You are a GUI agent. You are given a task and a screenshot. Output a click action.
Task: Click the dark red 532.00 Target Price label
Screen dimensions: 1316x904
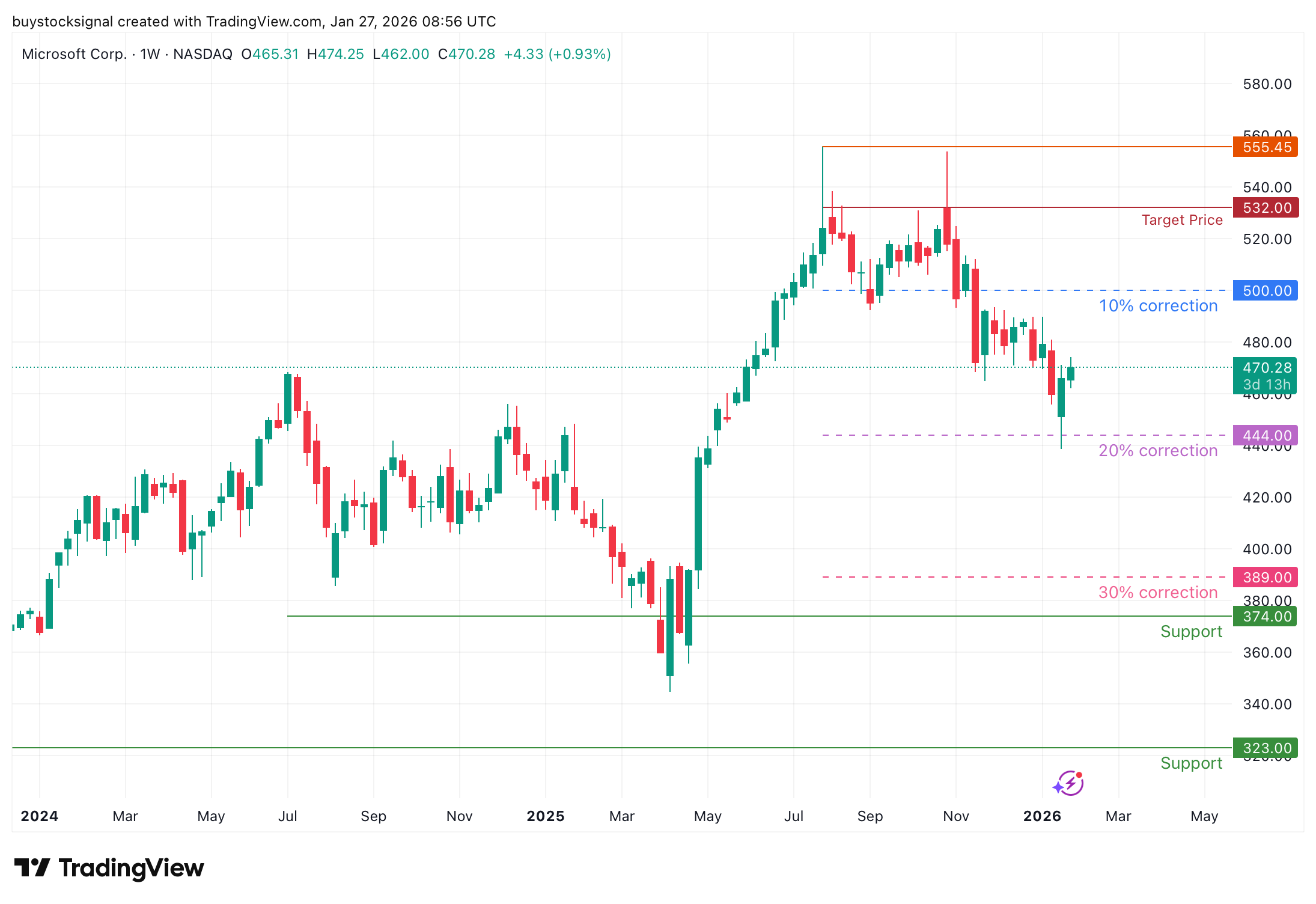pyautogui.click(x=1266, y=207)
